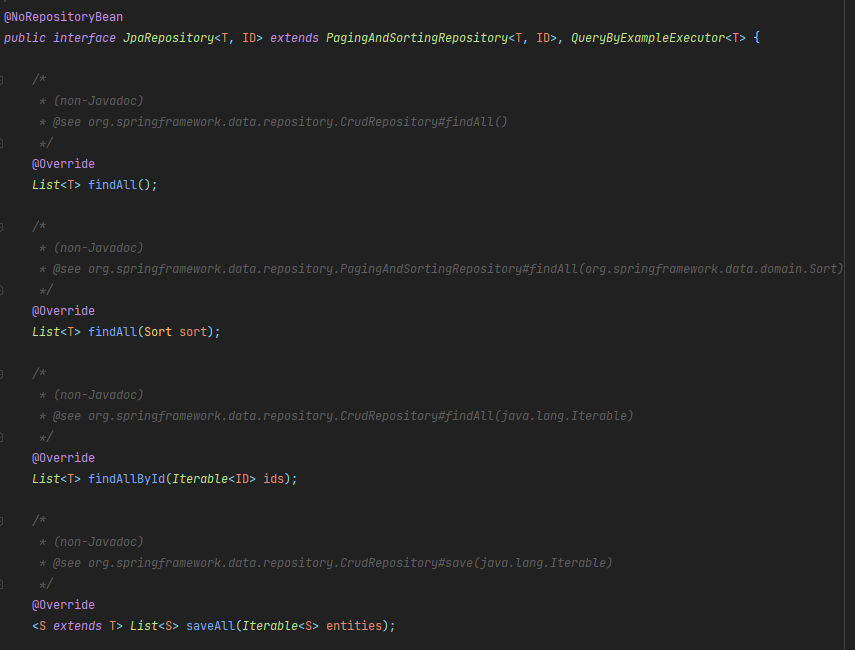Click the 'Sort' parameter type

click(x=158, y=332)
